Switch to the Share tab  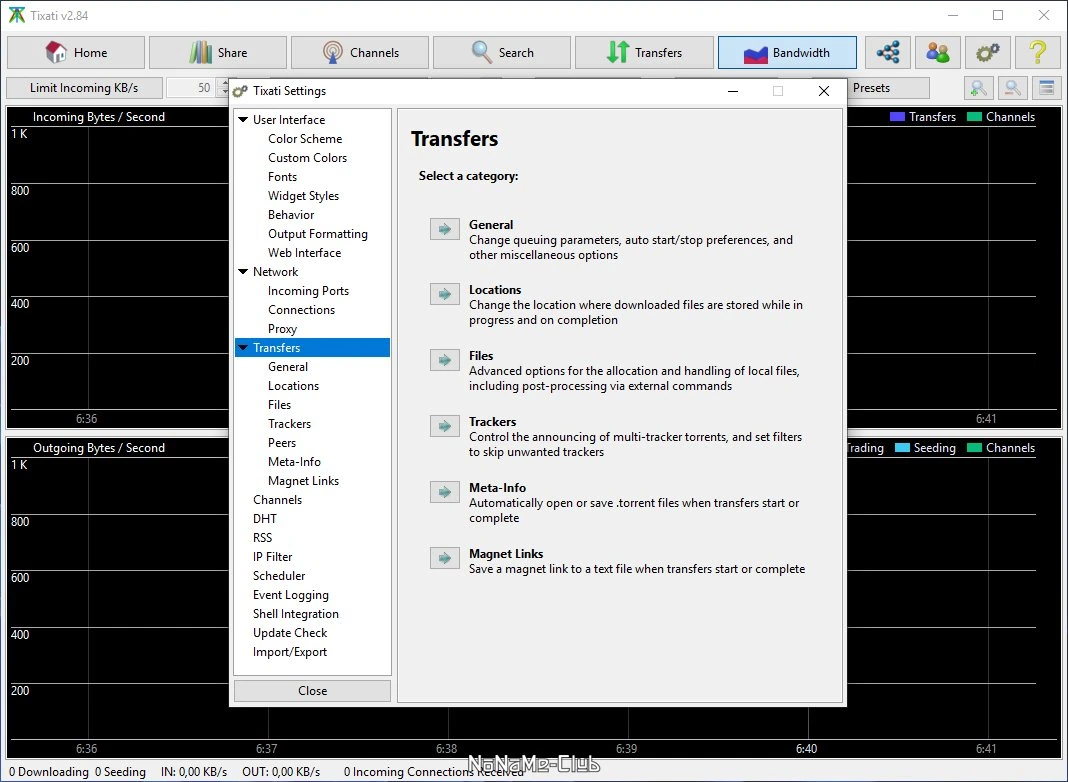(x=218, y=52)
